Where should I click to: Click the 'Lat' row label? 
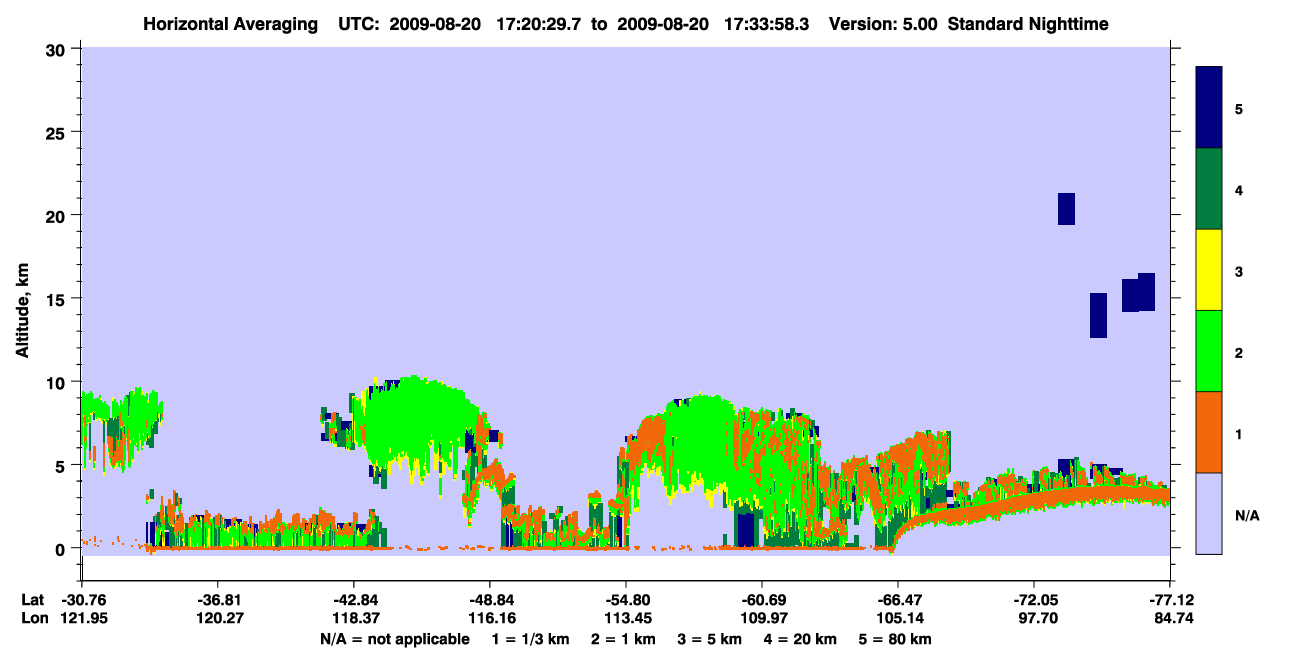tap(33, 600)
